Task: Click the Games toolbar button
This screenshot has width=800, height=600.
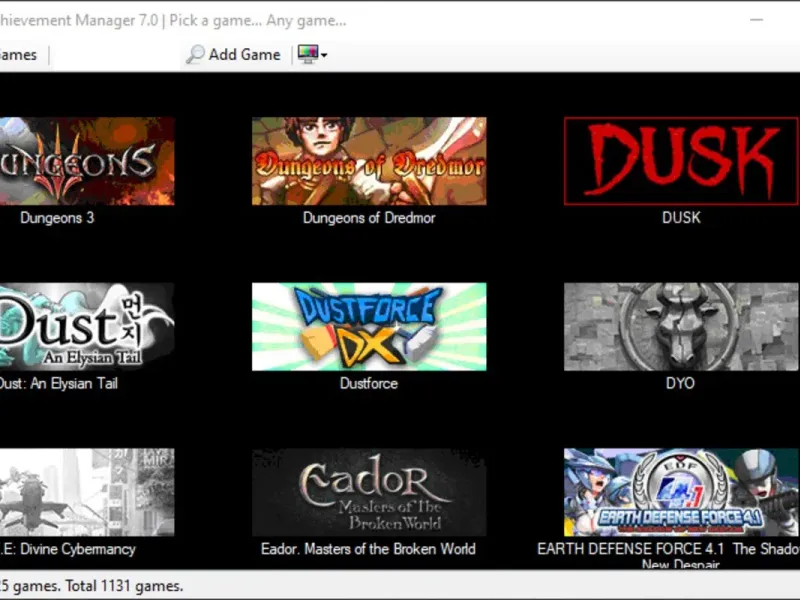Action: click(18, 55)
